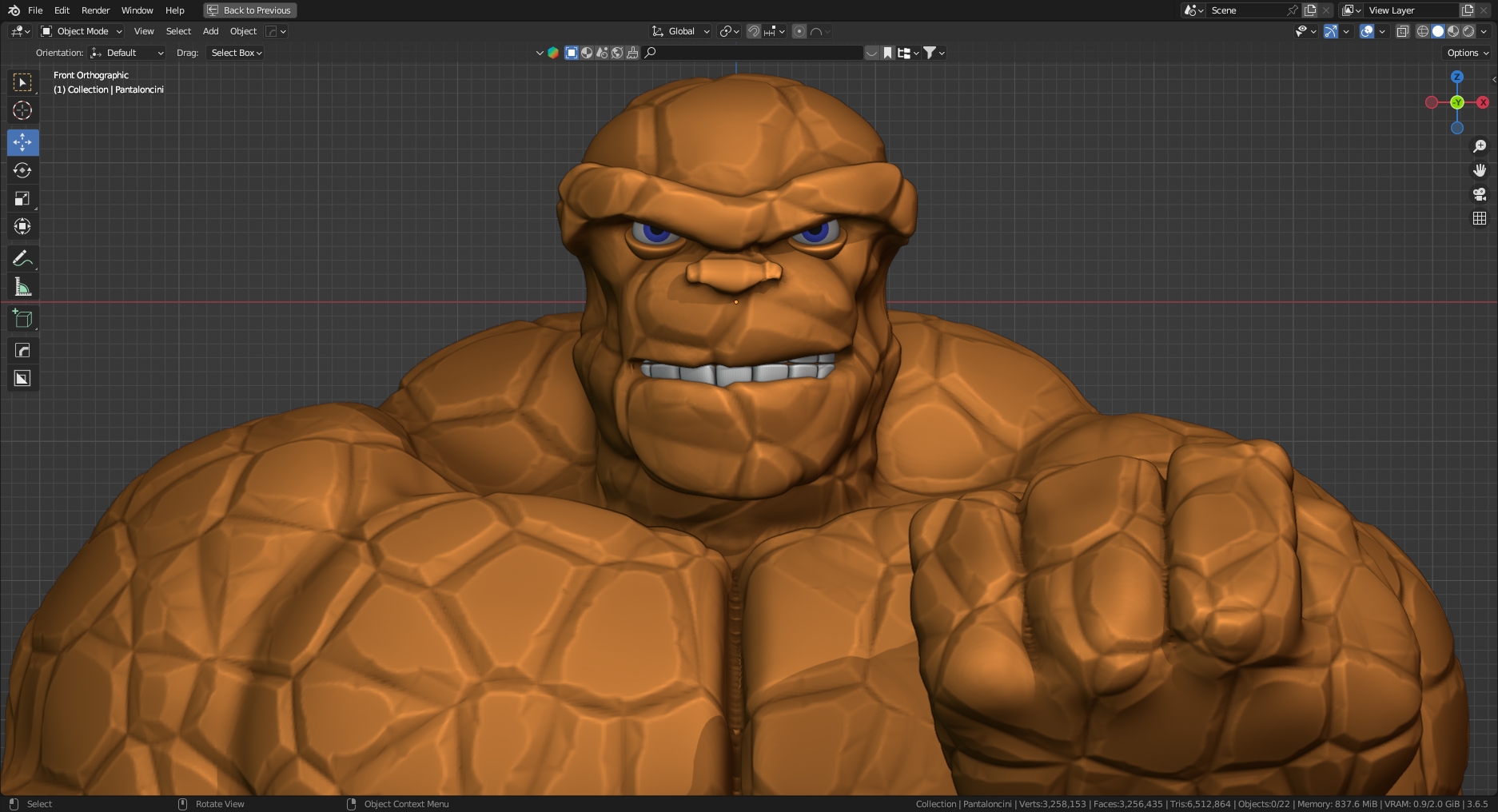
Task: Click the Zoom view magnifier icon
Action: pyautogui.click(x=1480, y=146)
